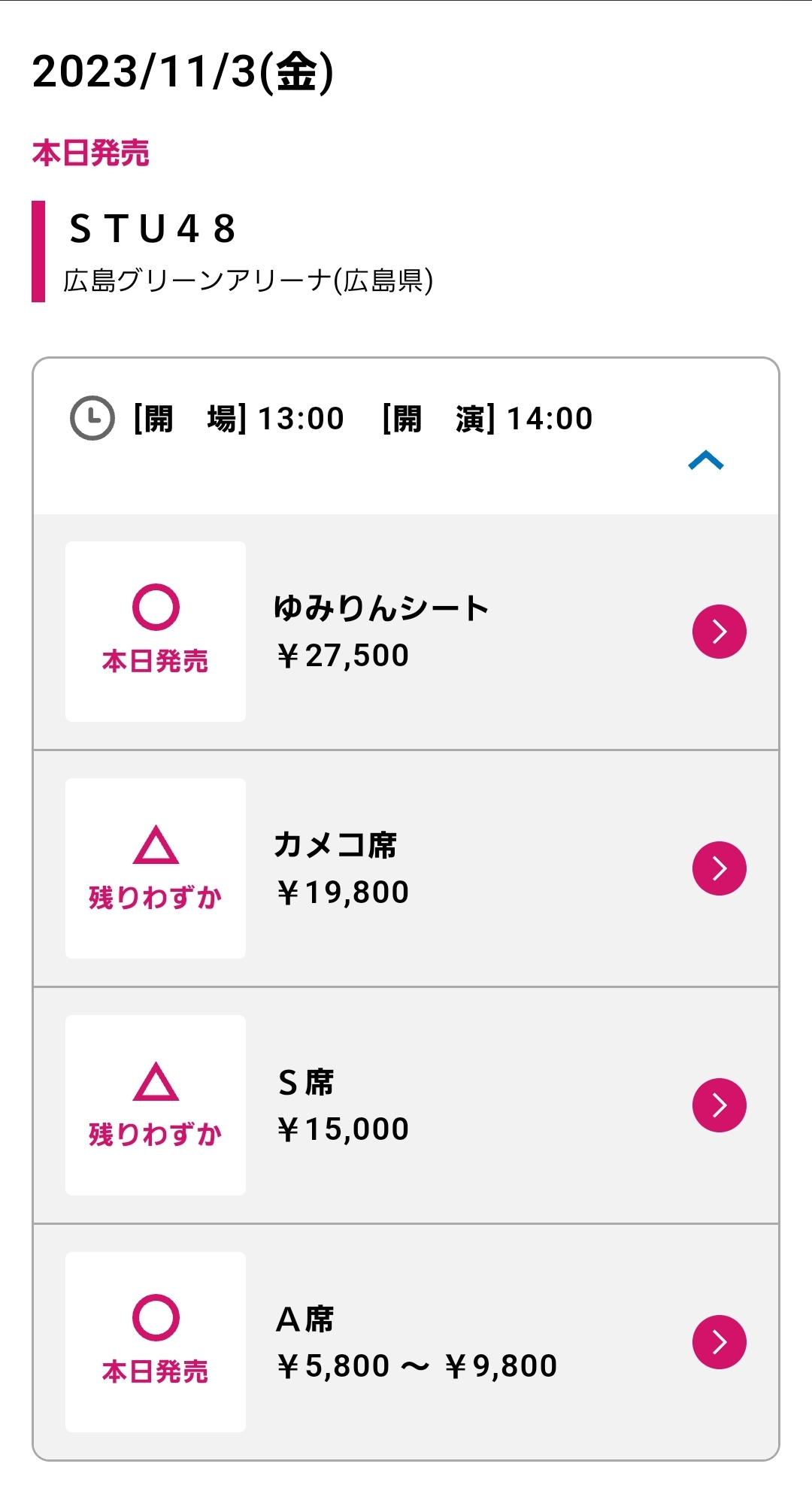Select the ゆみりんシート ticket name
This screenshot has height=1491, width=812.
click(x=381, y=608)
